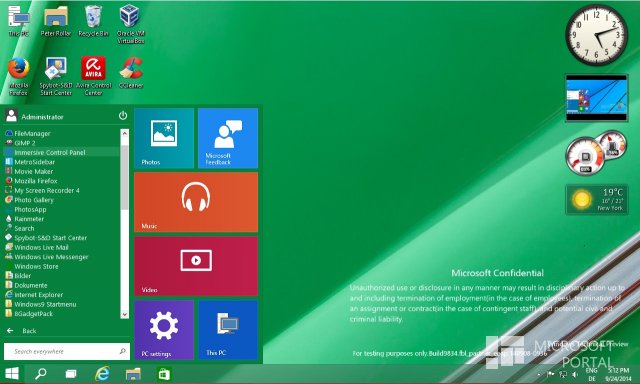
Task: Open Avira Control Center desktop icon
Action: 93,76
